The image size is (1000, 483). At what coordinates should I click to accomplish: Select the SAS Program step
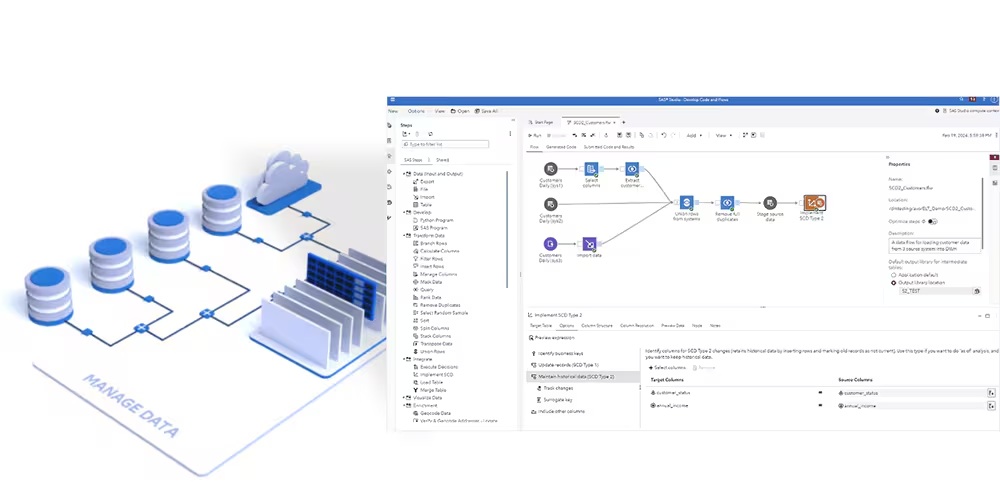coord(430,228)
